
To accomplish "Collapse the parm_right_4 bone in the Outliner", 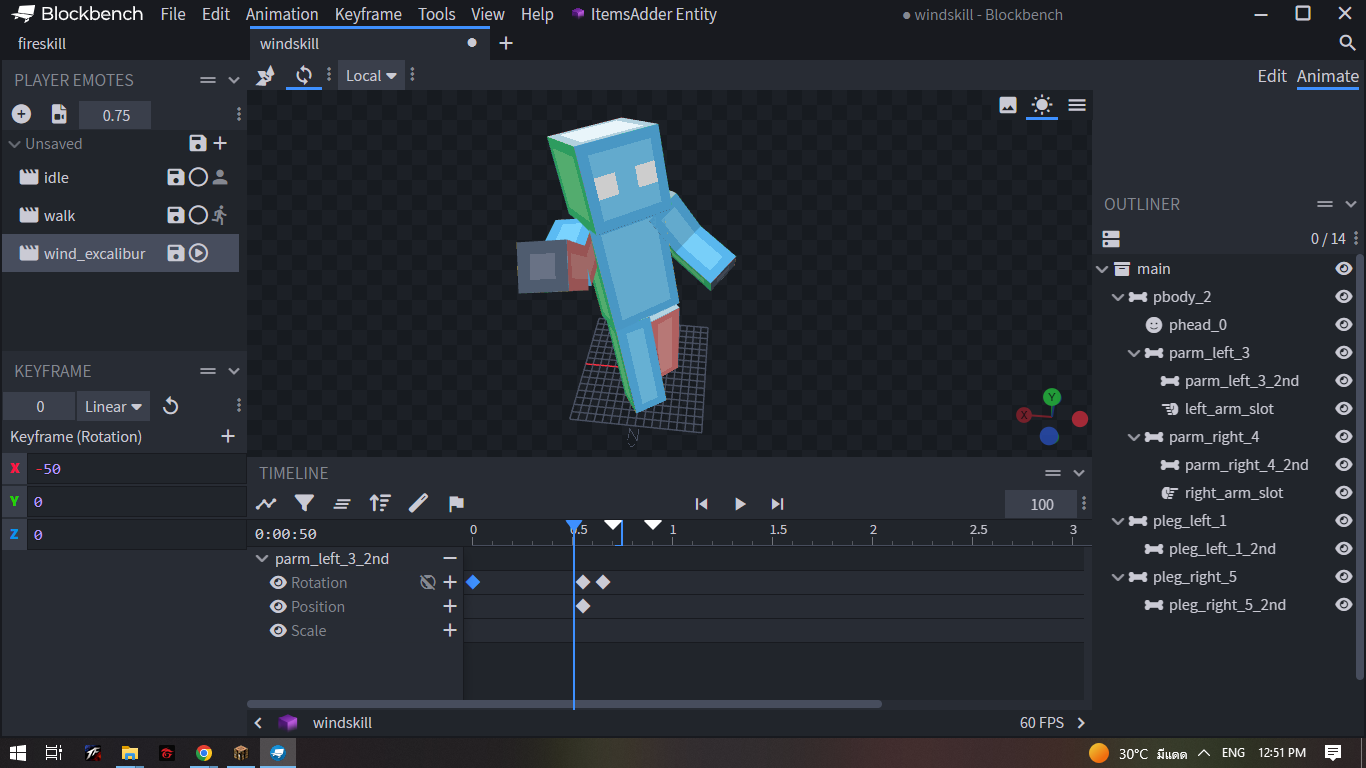I will pos(1133,436).
